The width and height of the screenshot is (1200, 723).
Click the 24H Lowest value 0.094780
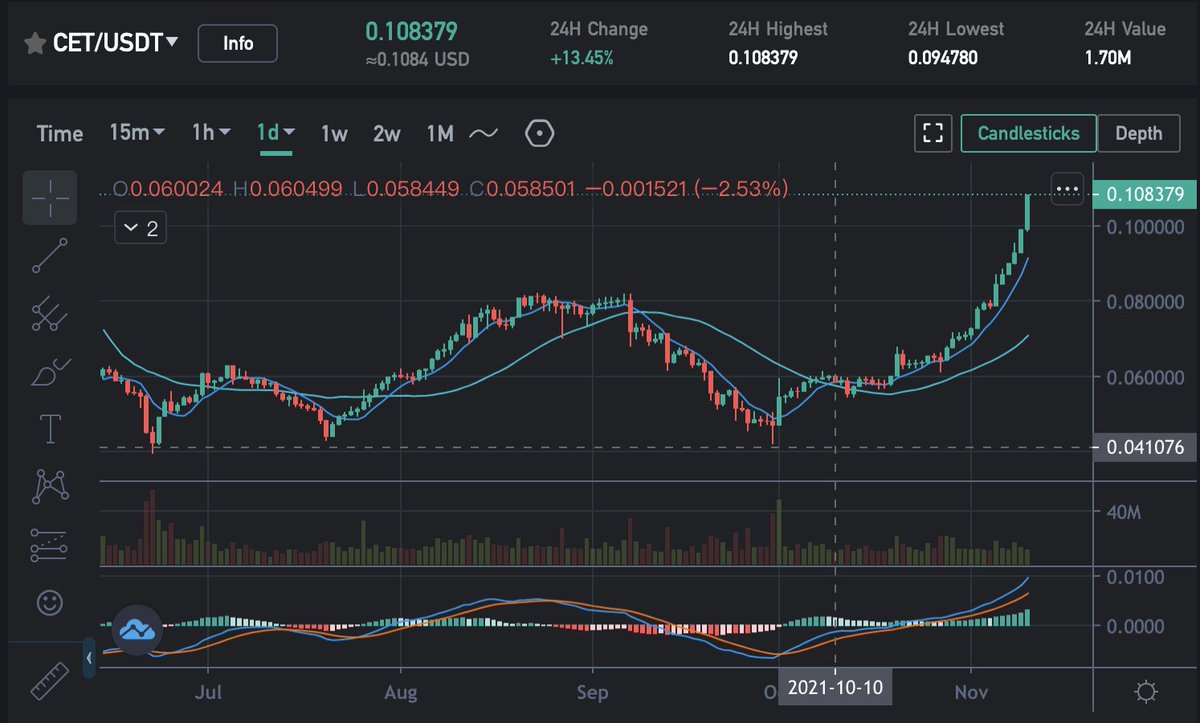click(943, 58)
